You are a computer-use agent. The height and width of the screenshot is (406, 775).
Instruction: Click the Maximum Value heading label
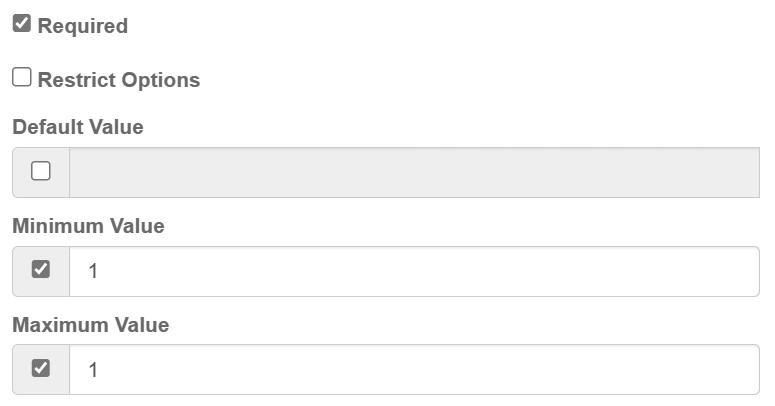pos(91,325)
